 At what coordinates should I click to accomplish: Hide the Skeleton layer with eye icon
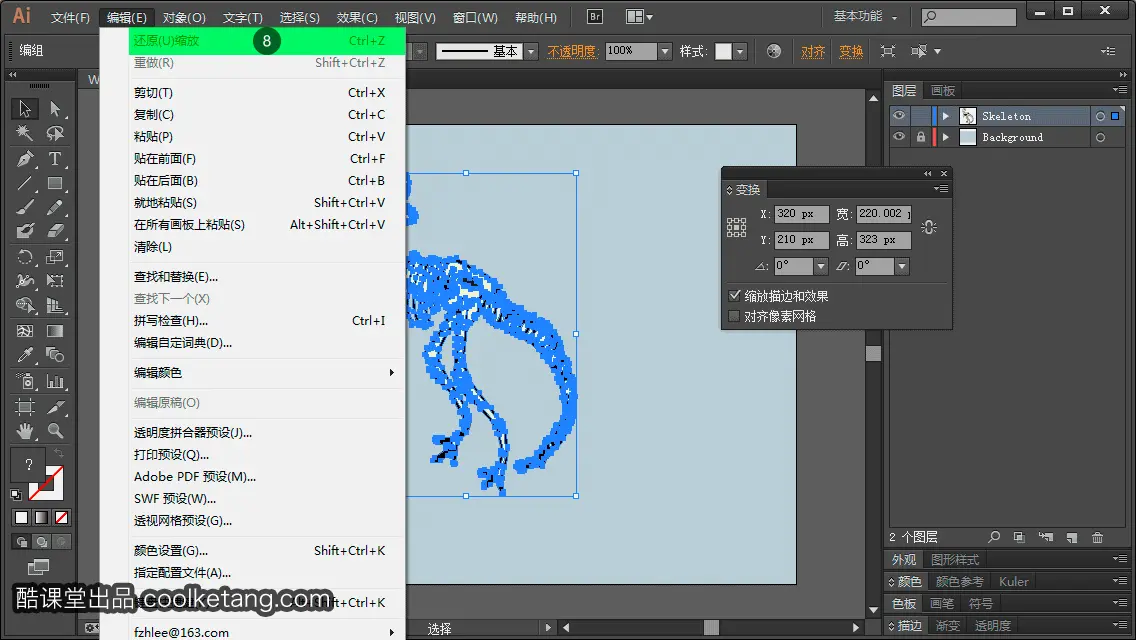899,116
